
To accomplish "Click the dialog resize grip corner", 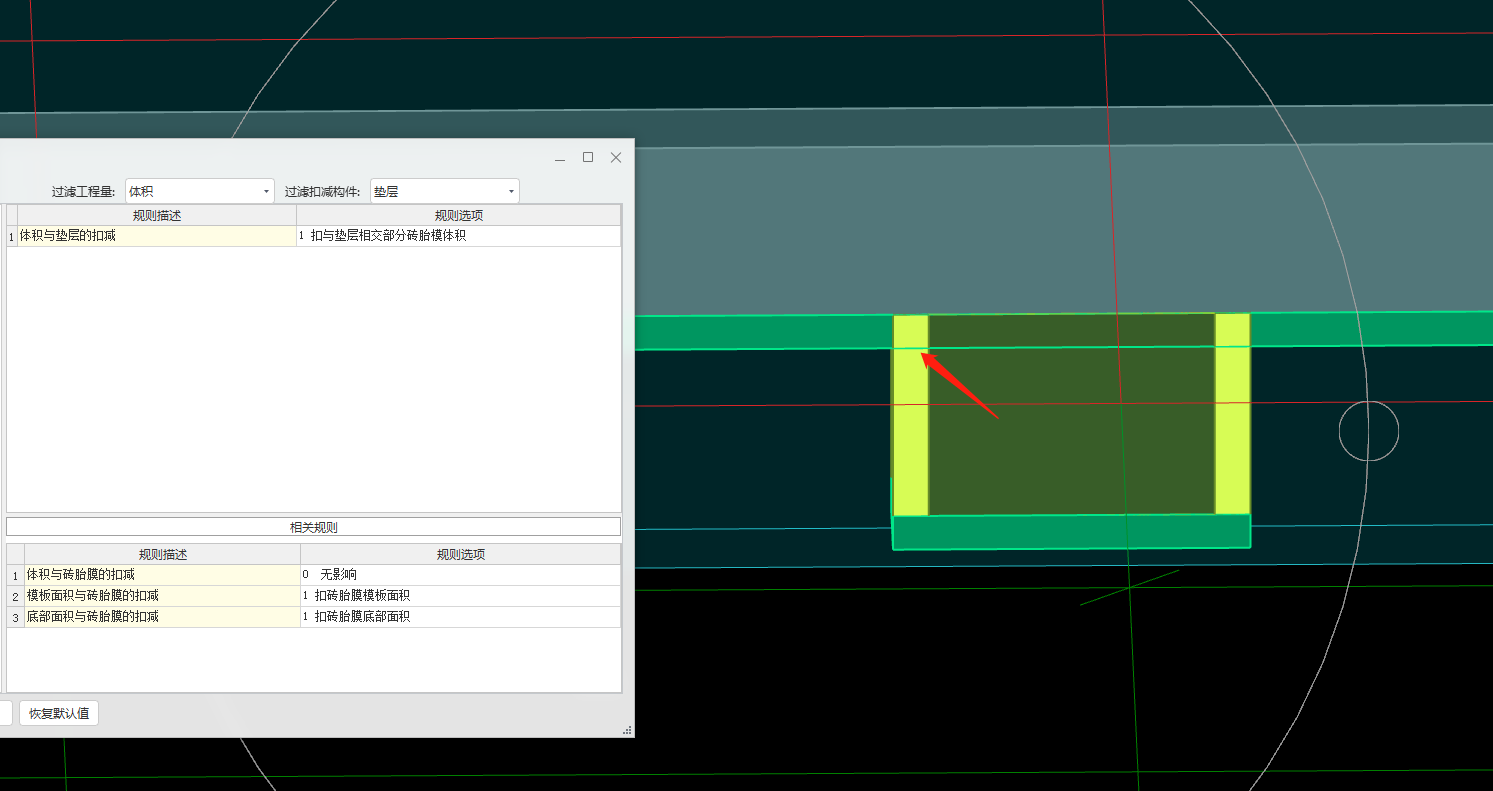I will pyautogui.click(x=627, y=731).
